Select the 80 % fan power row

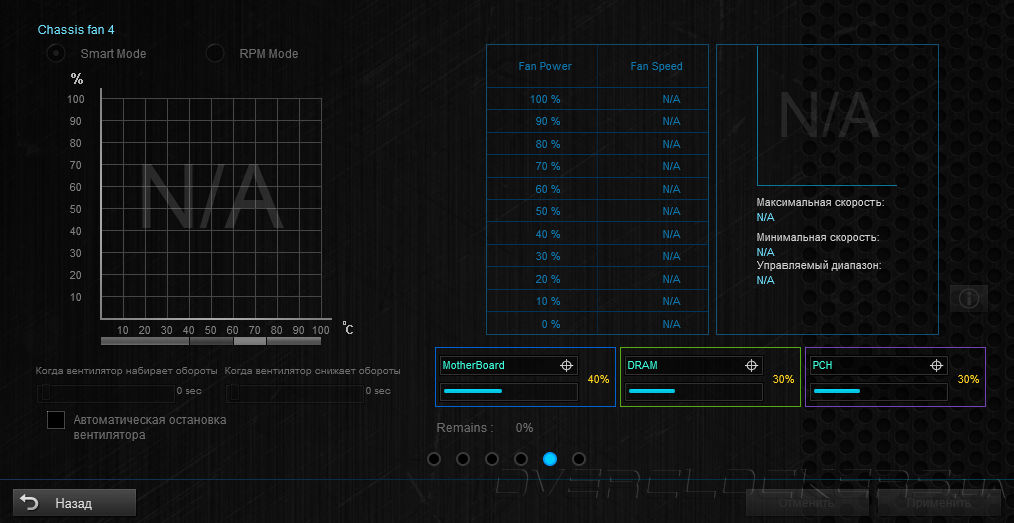click(x=598, y=144)
